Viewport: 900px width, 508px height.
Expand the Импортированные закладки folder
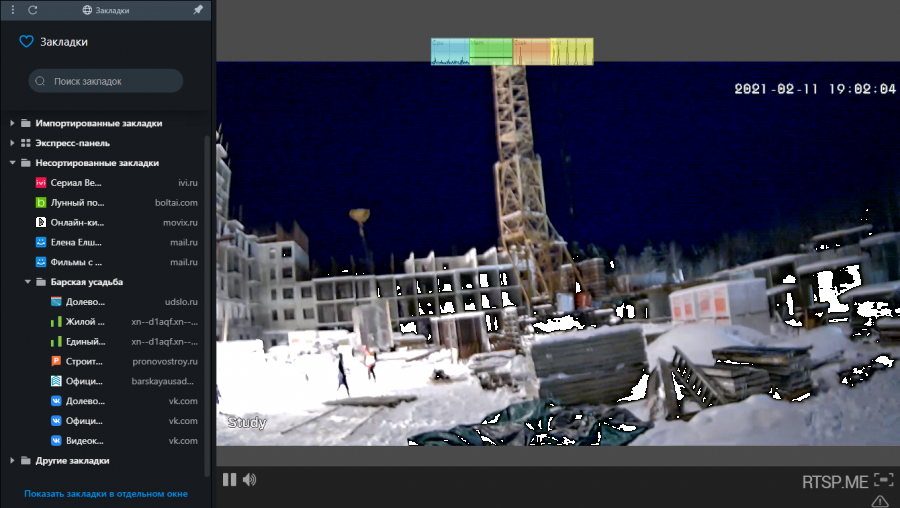(12, 123)
